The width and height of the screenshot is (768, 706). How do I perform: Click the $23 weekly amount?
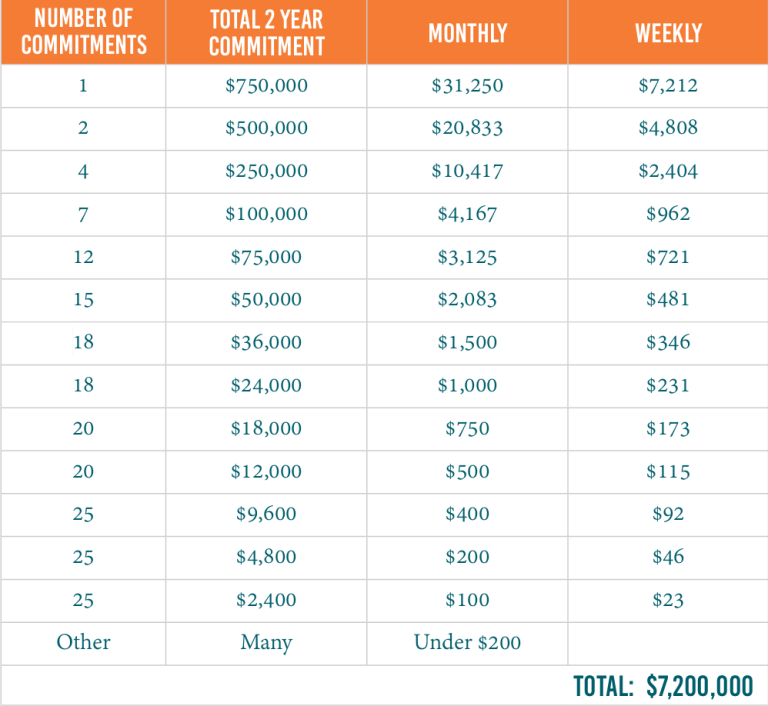coord(667,600)
